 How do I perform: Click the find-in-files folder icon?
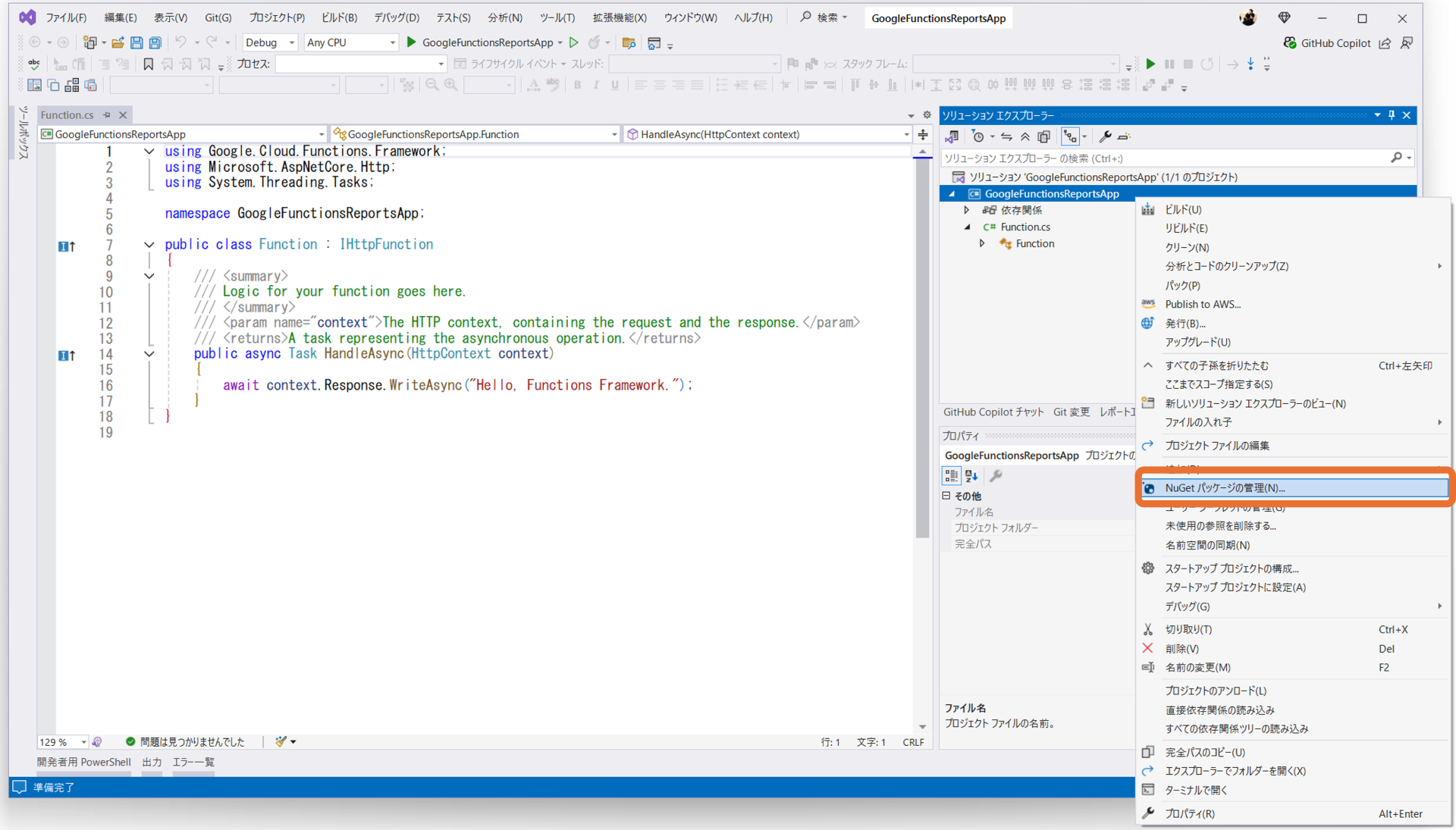coord(628,43)
